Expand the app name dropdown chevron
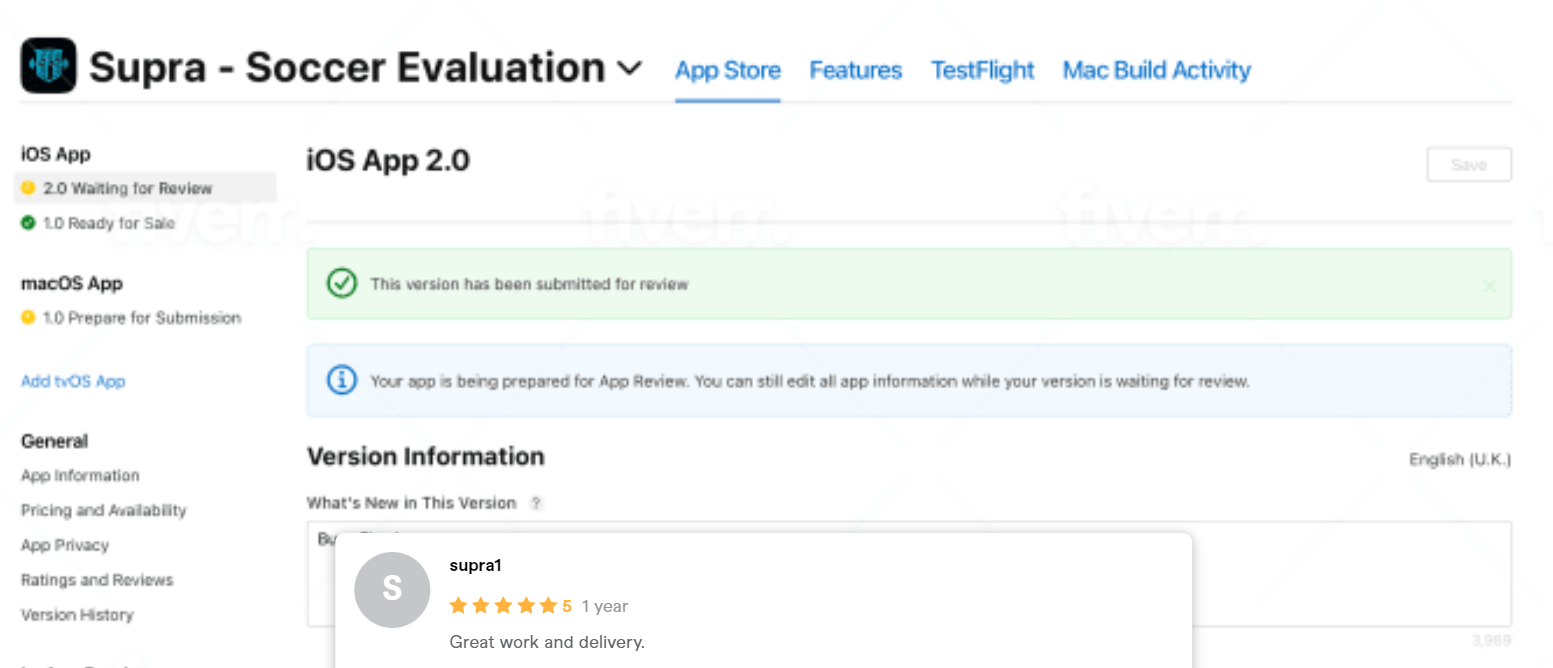The image size is (1553, 668). (x=629, y=68)
